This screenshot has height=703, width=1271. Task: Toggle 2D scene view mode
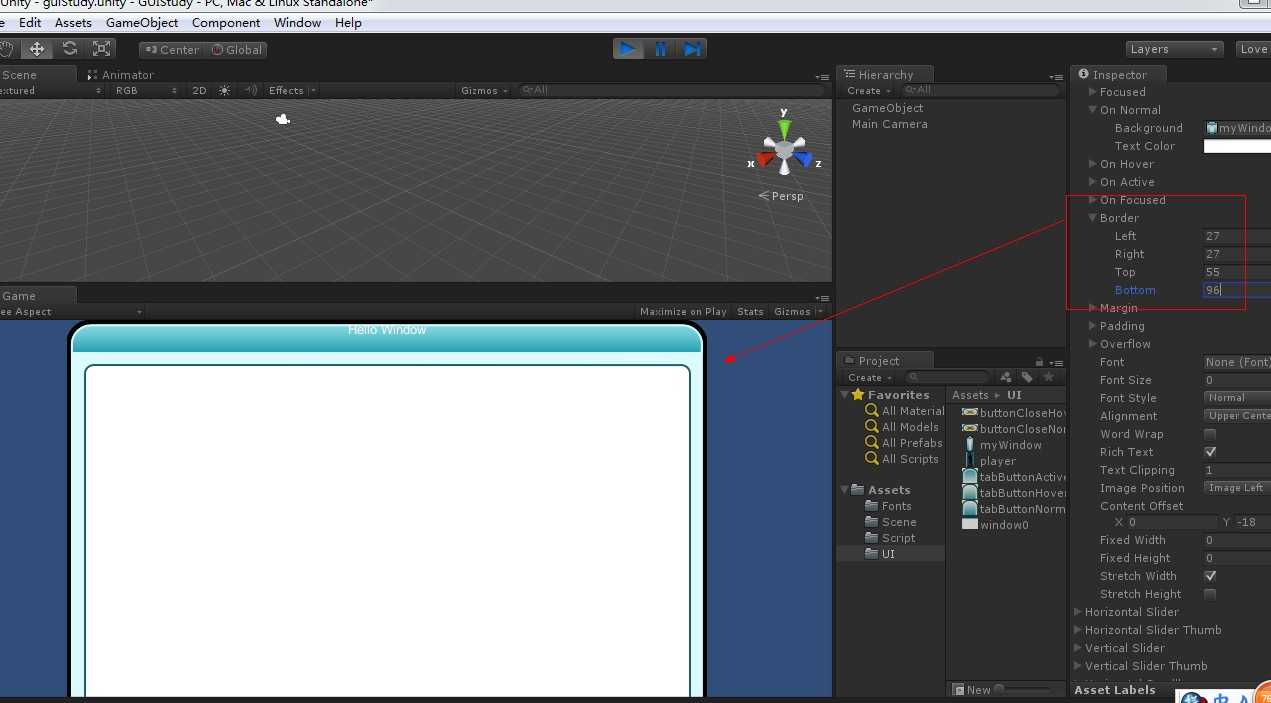[199, 90]
